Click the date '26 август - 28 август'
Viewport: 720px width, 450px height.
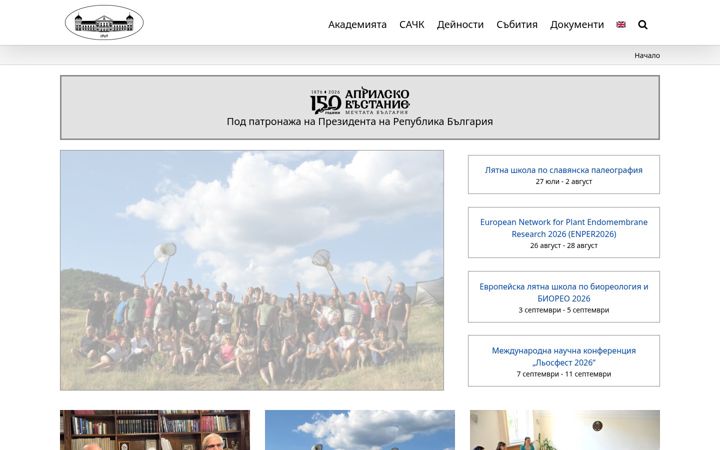coord(563,246)
